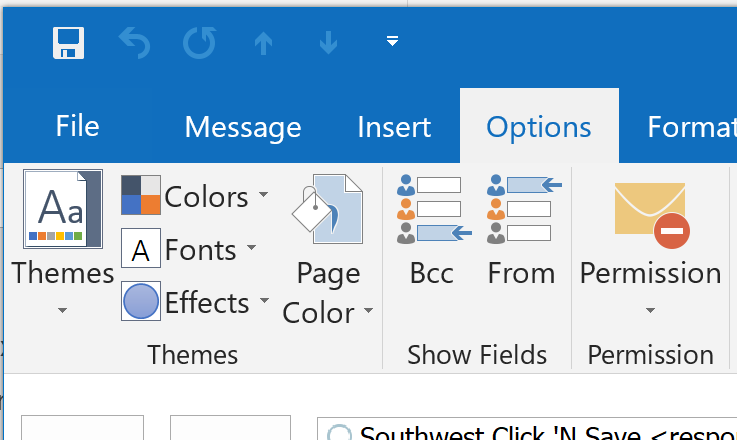Image resolution: width=737 pixels, height=440 pixels.
Task: Switch to the Insert ribbon tab
Action: click(x=394, y=127)
